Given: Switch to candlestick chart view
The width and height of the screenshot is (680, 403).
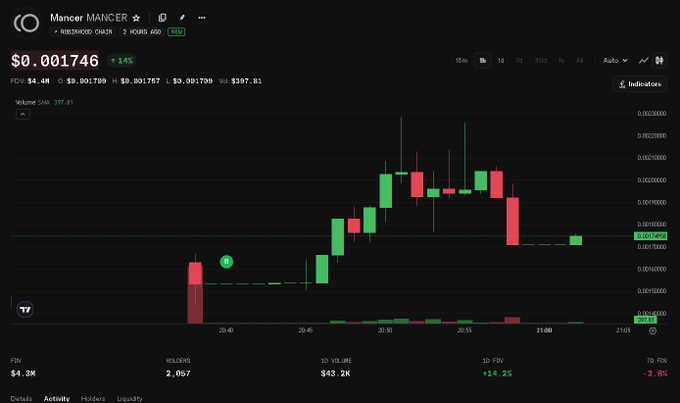Looking at the screenshot, I should click(x=659, y=60).
